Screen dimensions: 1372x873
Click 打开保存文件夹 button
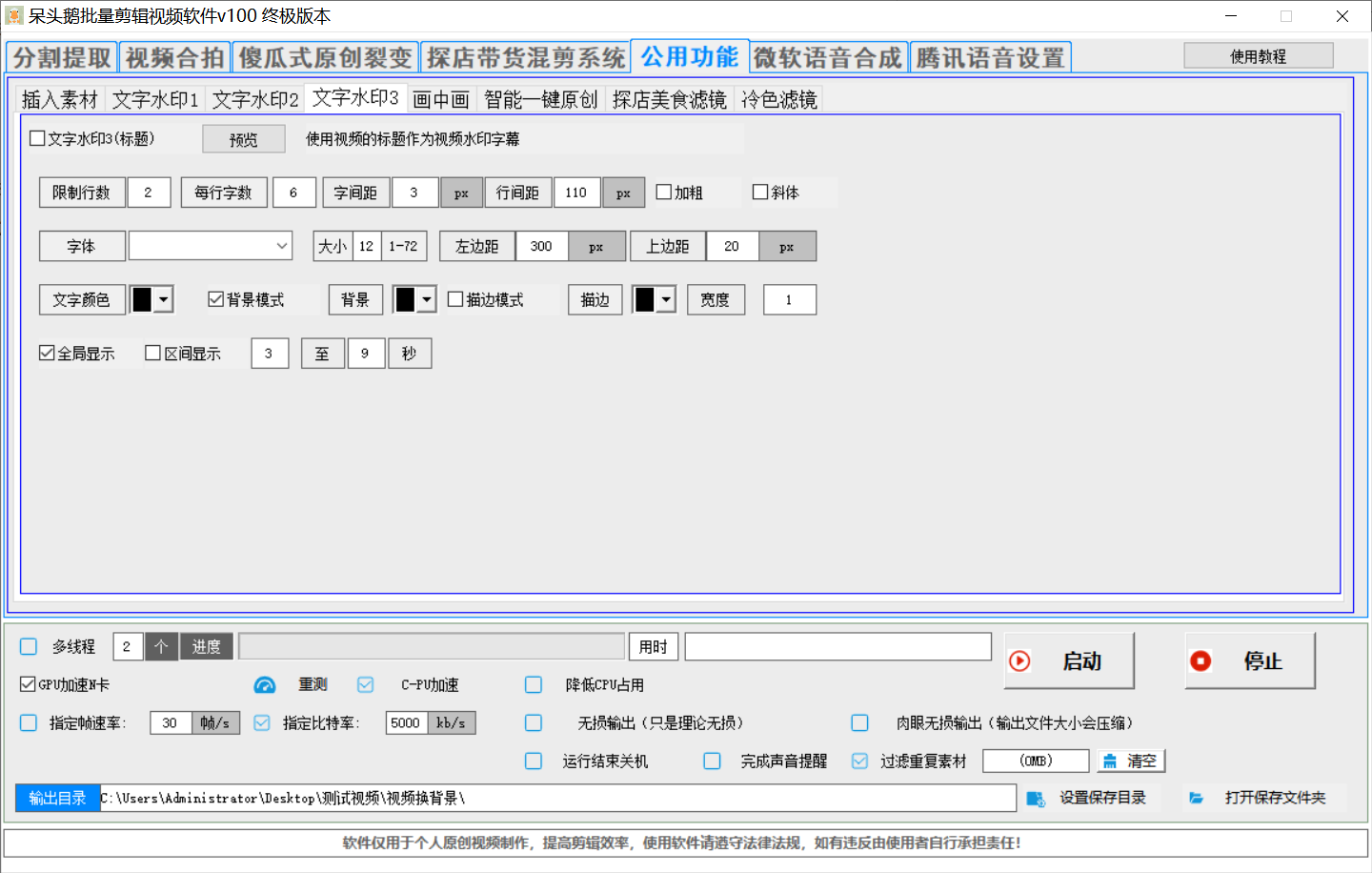1264,798
